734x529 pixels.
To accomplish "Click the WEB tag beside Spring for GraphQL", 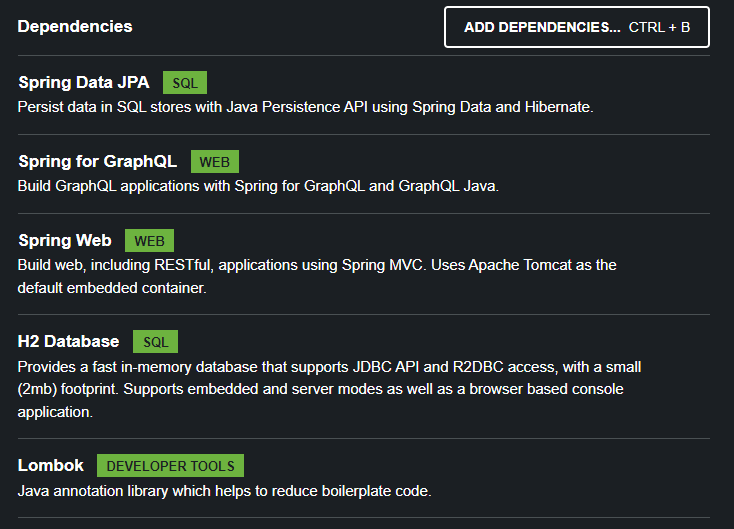I will (x=215, y=162).
